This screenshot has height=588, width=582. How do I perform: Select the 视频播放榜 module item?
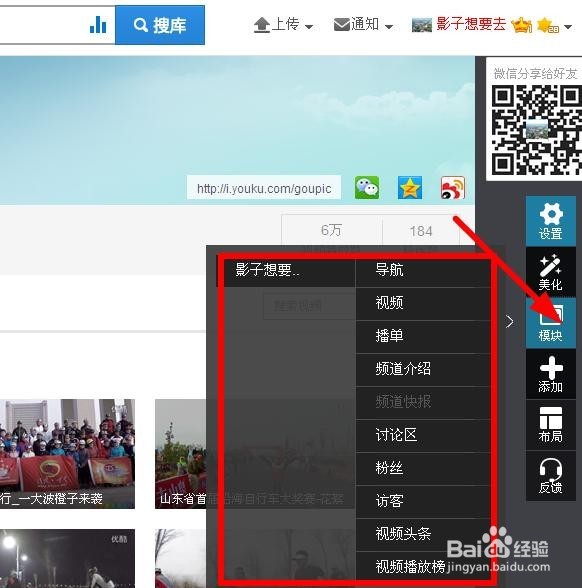click(x=423, y=566)
